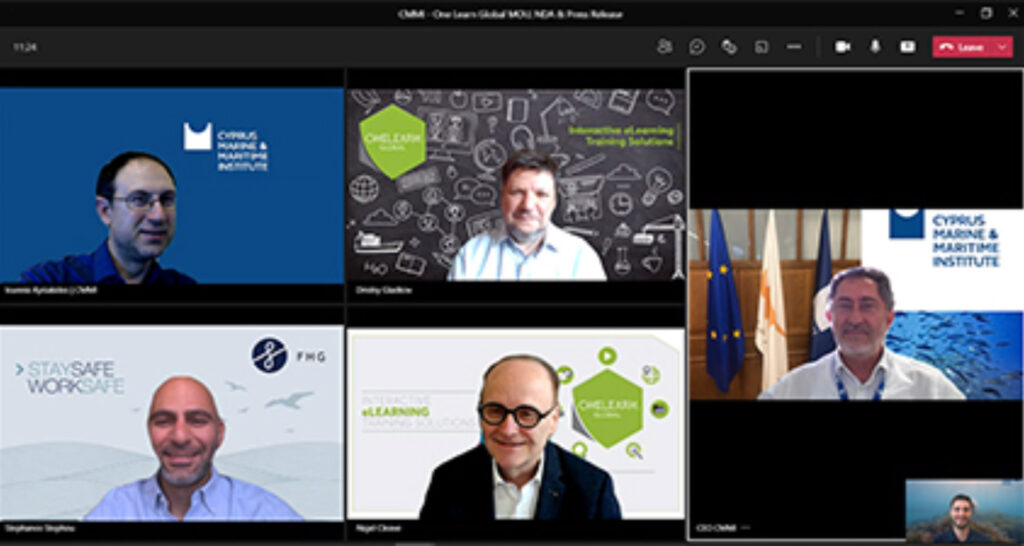Select the bottom-middle tile with white OneLearn background
The height and width of the screenshot is (546, 1024).
point(515,423)
